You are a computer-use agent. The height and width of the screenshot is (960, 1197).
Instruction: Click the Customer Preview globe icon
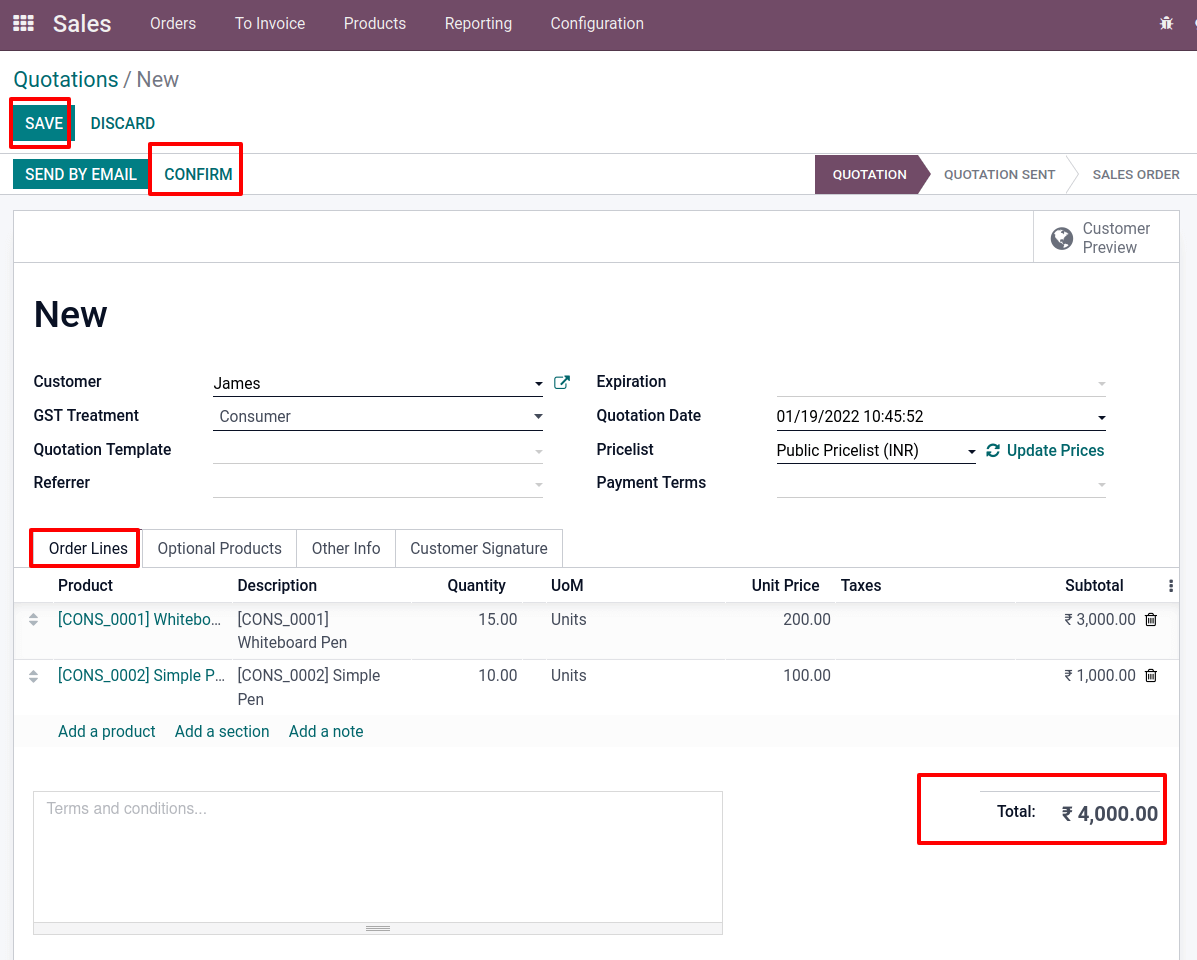[x=1061, y=238]
